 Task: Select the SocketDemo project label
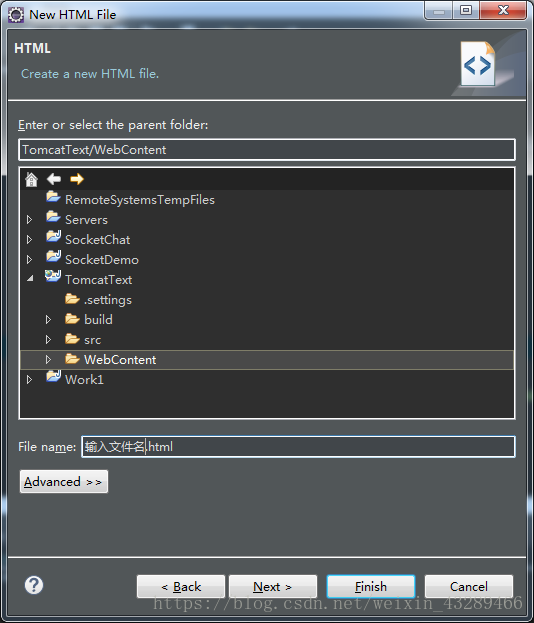point(102,259)
